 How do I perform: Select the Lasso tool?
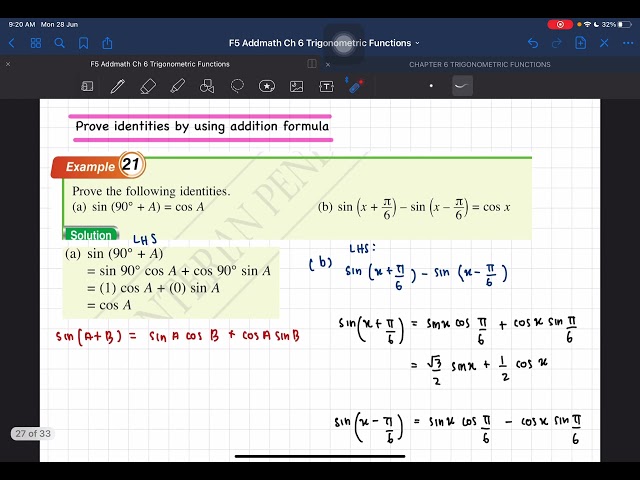(237, 86)
